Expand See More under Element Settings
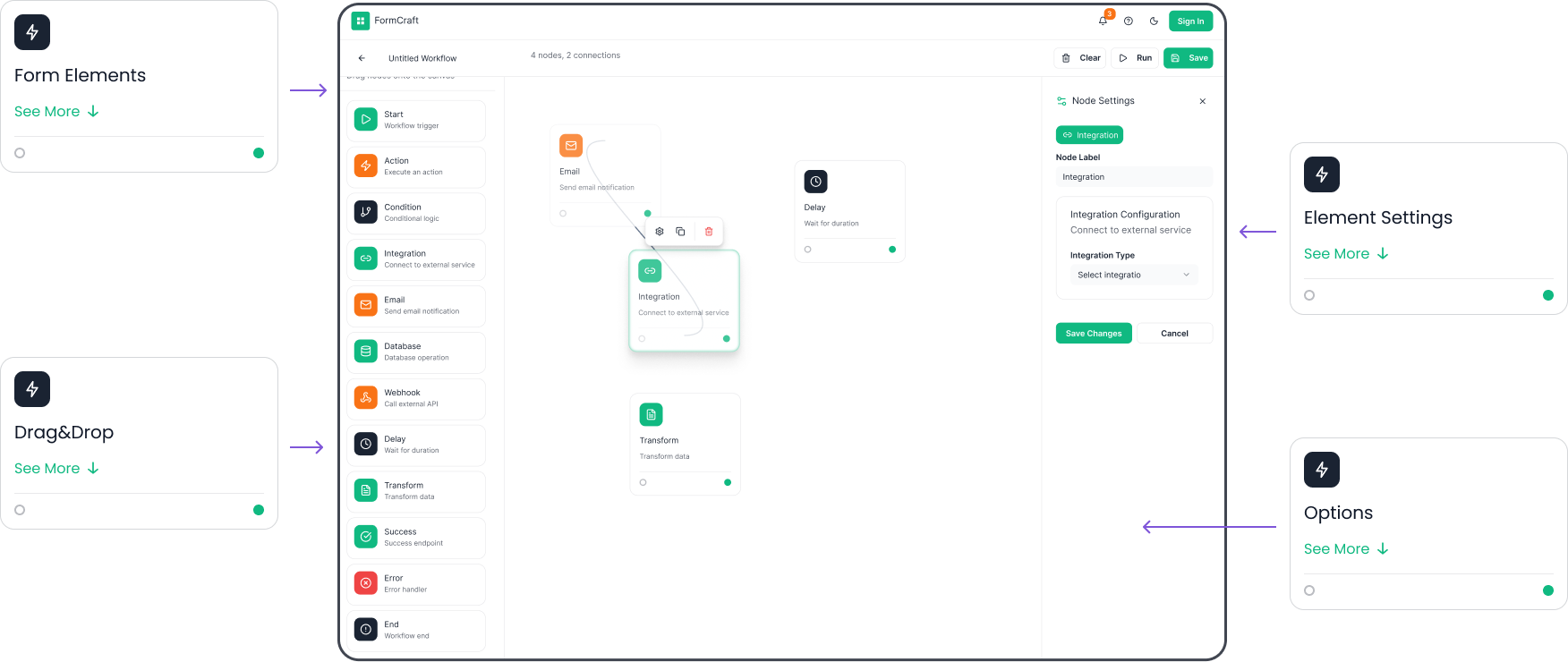This screenshot has width=1568, height=662. [x=1346, y=254]
